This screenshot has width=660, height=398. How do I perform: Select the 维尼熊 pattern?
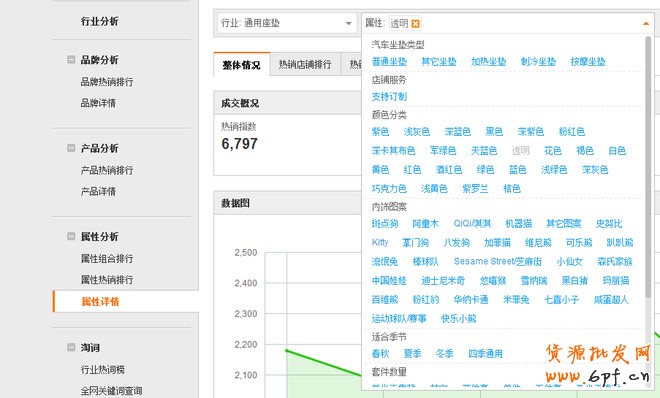tap(538, 242)
